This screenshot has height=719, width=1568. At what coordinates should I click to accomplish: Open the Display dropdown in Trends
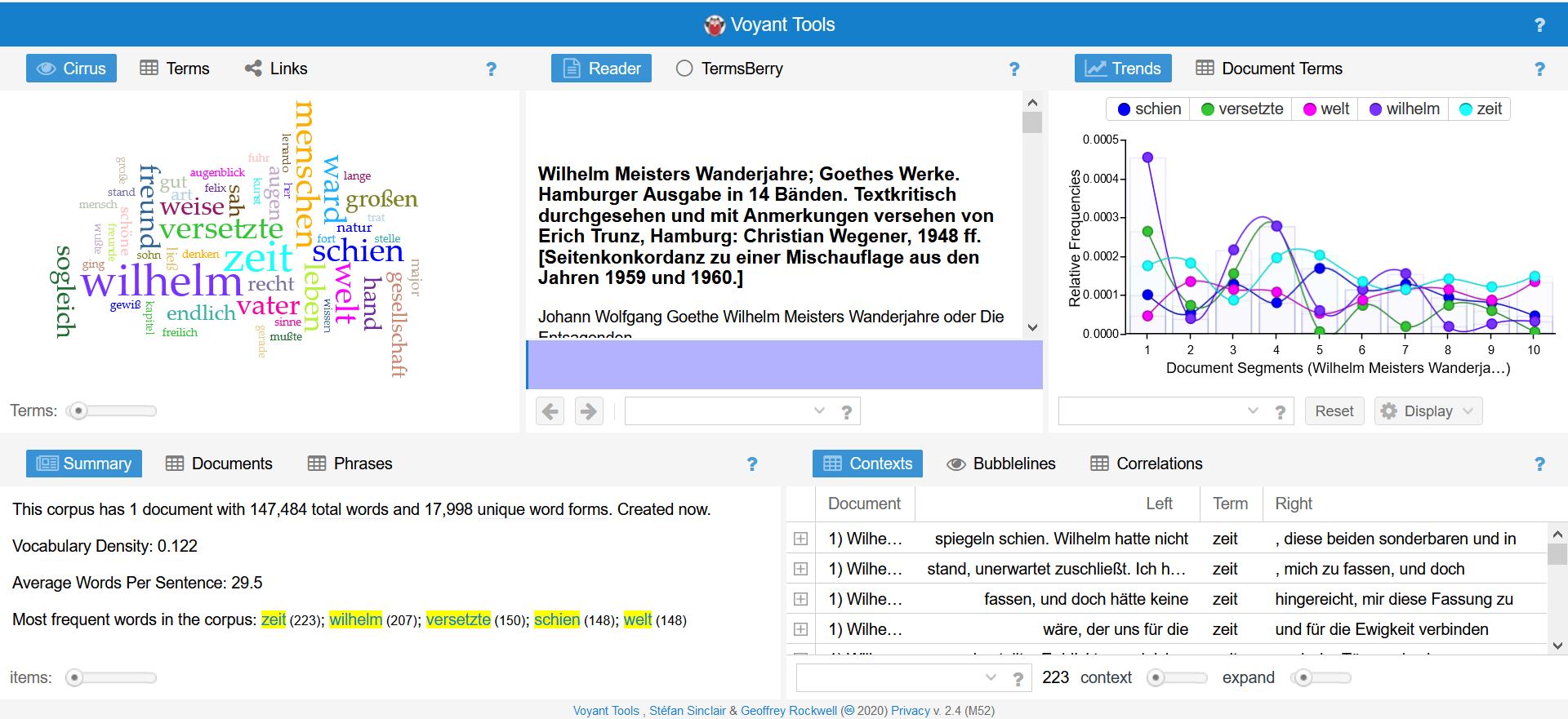[1428, 411]
